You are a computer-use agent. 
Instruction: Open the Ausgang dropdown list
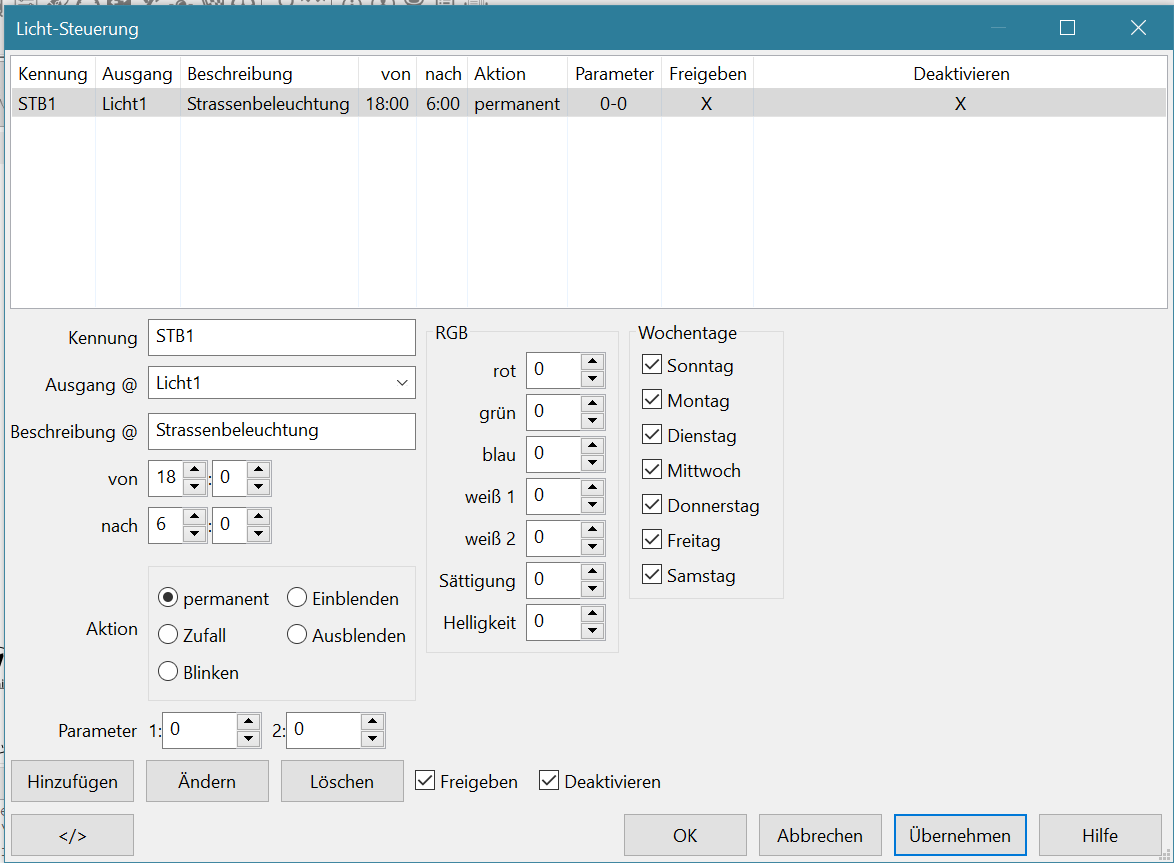(401, 383)
